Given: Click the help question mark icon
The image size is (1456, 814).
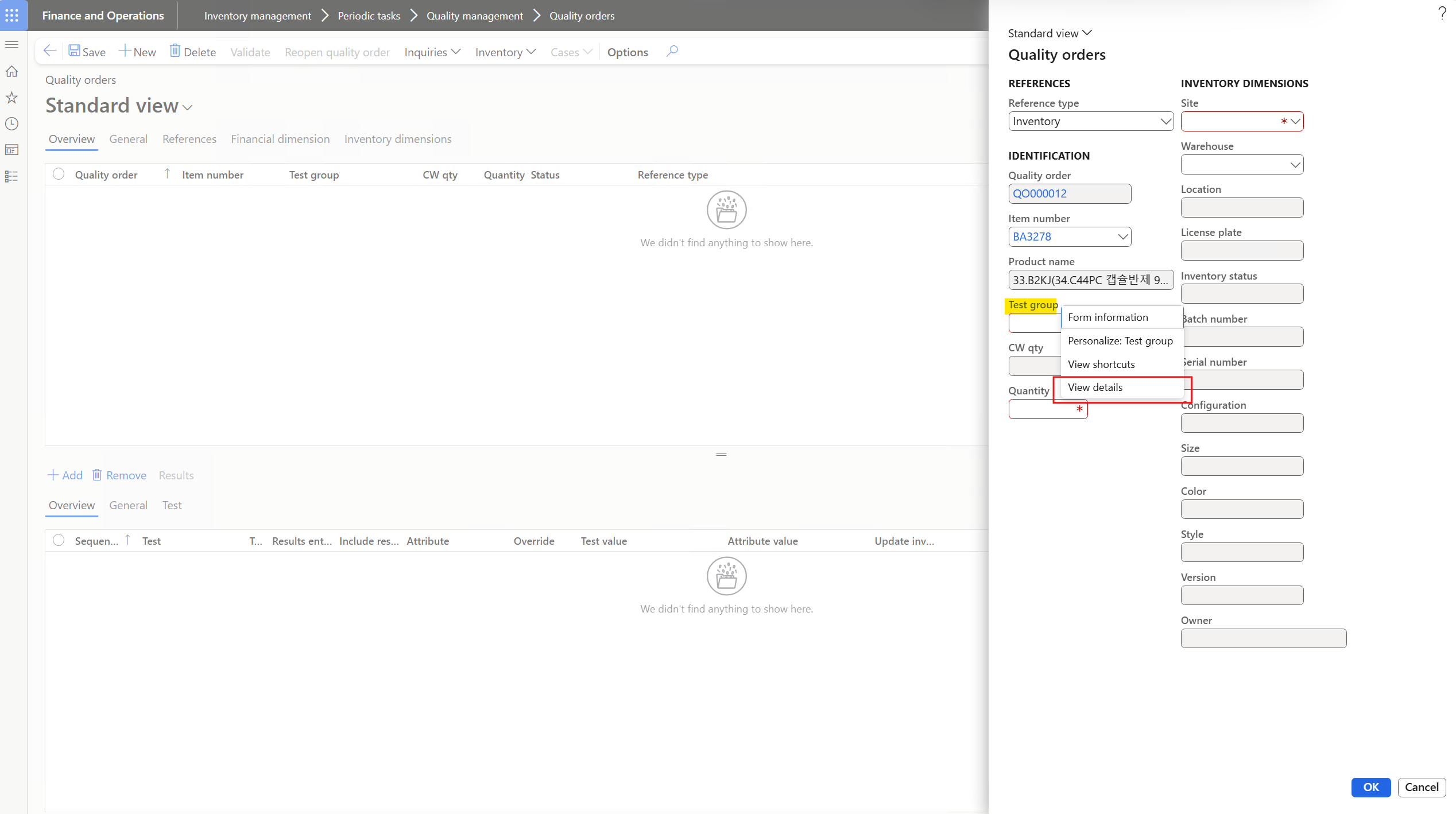Looking at the screenshot, I should 1442,13.
